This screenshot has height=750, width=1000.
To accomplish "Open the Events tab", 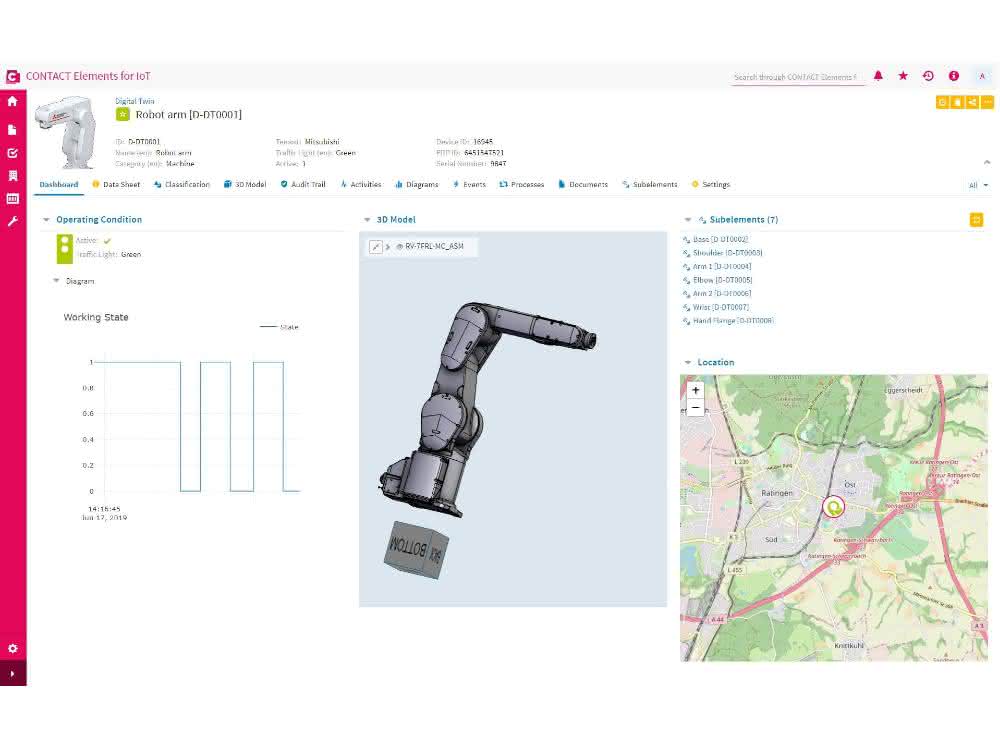I will pyautogui.click(x=469, y=184).
